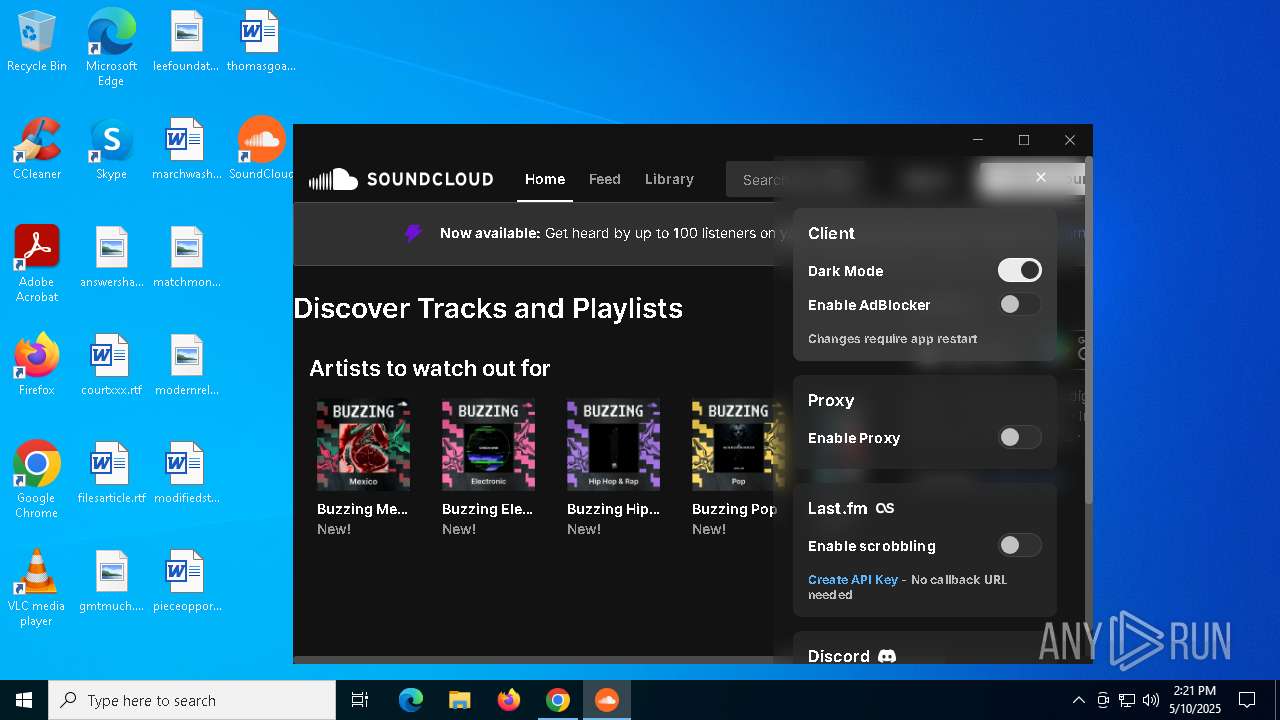Click the taskbar search box
This screenshot has height=720, width=1280.
pos(192,700)
